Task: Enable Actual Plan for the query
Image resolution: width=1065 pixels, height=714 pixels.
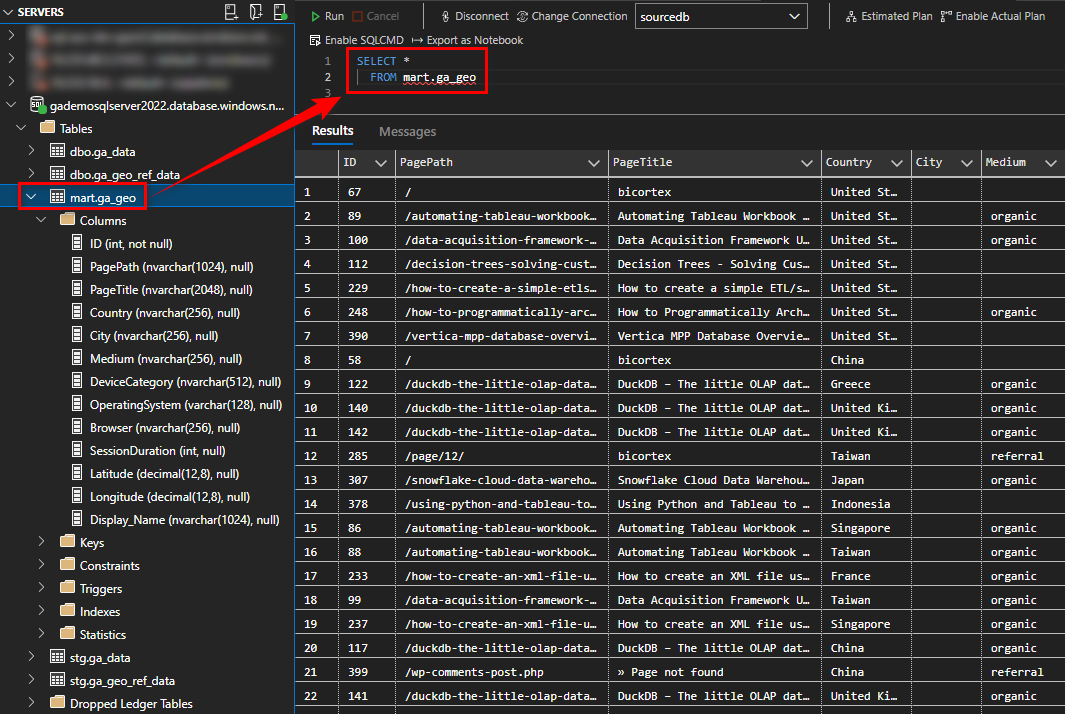Action: [991, 15]
